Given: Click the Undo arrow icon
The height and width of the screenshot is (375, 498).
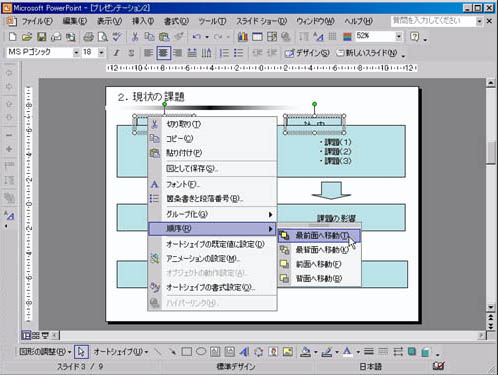Looking at the screenshot, I should [x=197, y=36].
